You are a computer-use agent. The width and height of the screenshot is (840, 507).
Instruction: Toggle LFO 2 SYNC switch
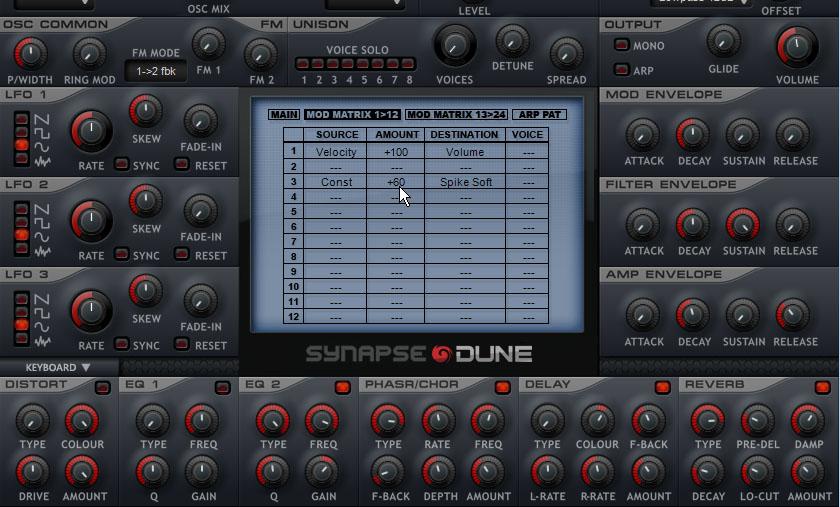[x=122, y=254]
